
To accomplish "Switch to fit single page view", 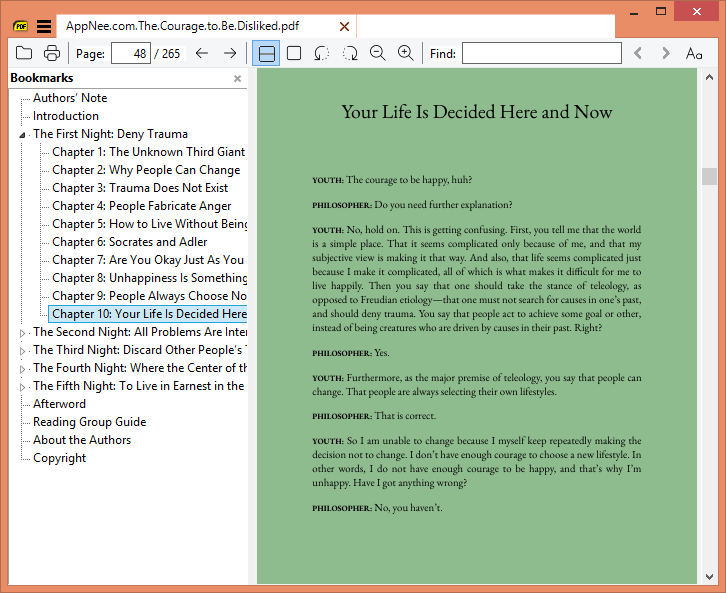I will (294, 53).
